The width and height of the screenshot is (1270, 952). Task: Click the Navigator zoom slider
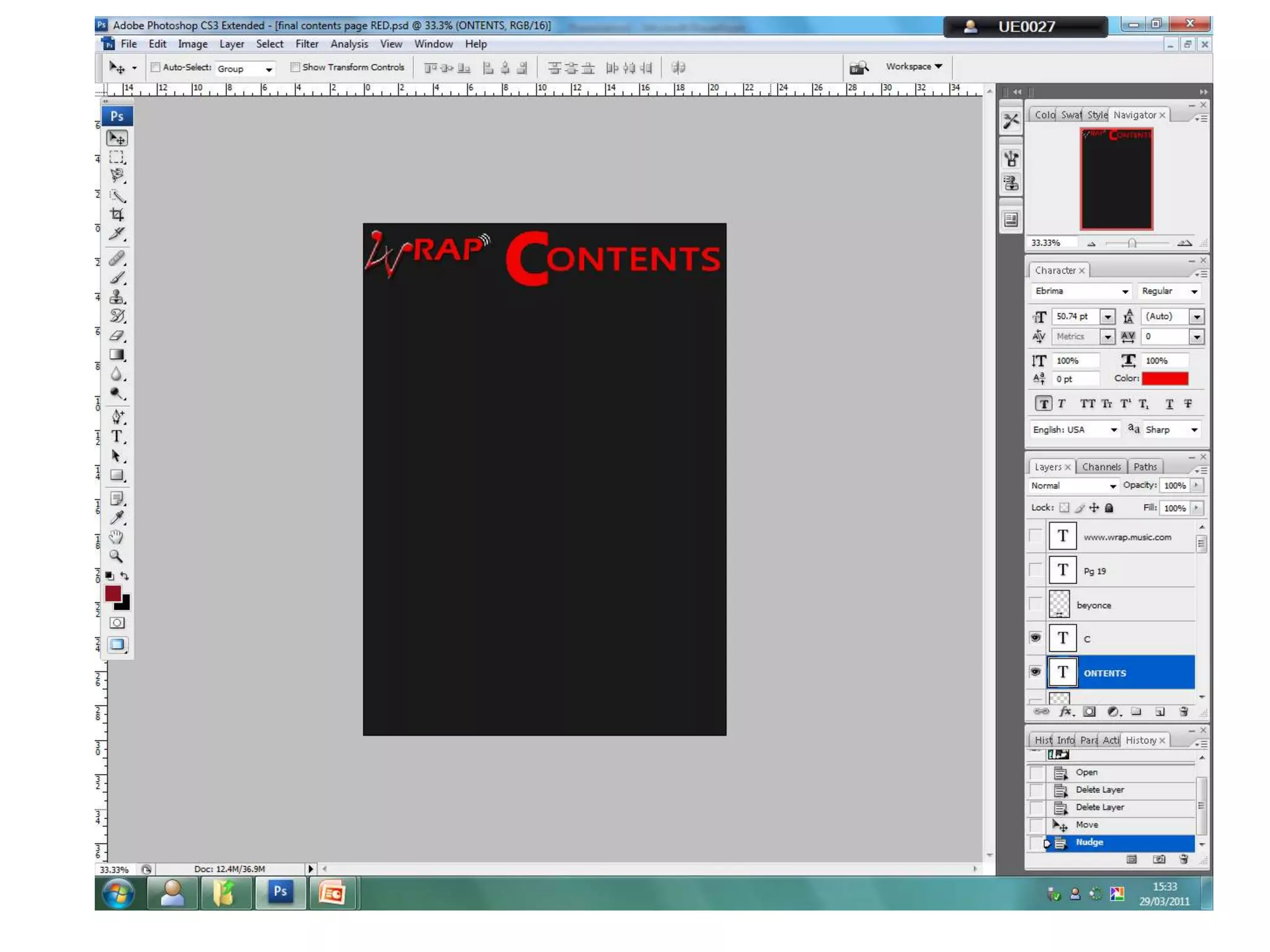click(x=1132, y=244)
